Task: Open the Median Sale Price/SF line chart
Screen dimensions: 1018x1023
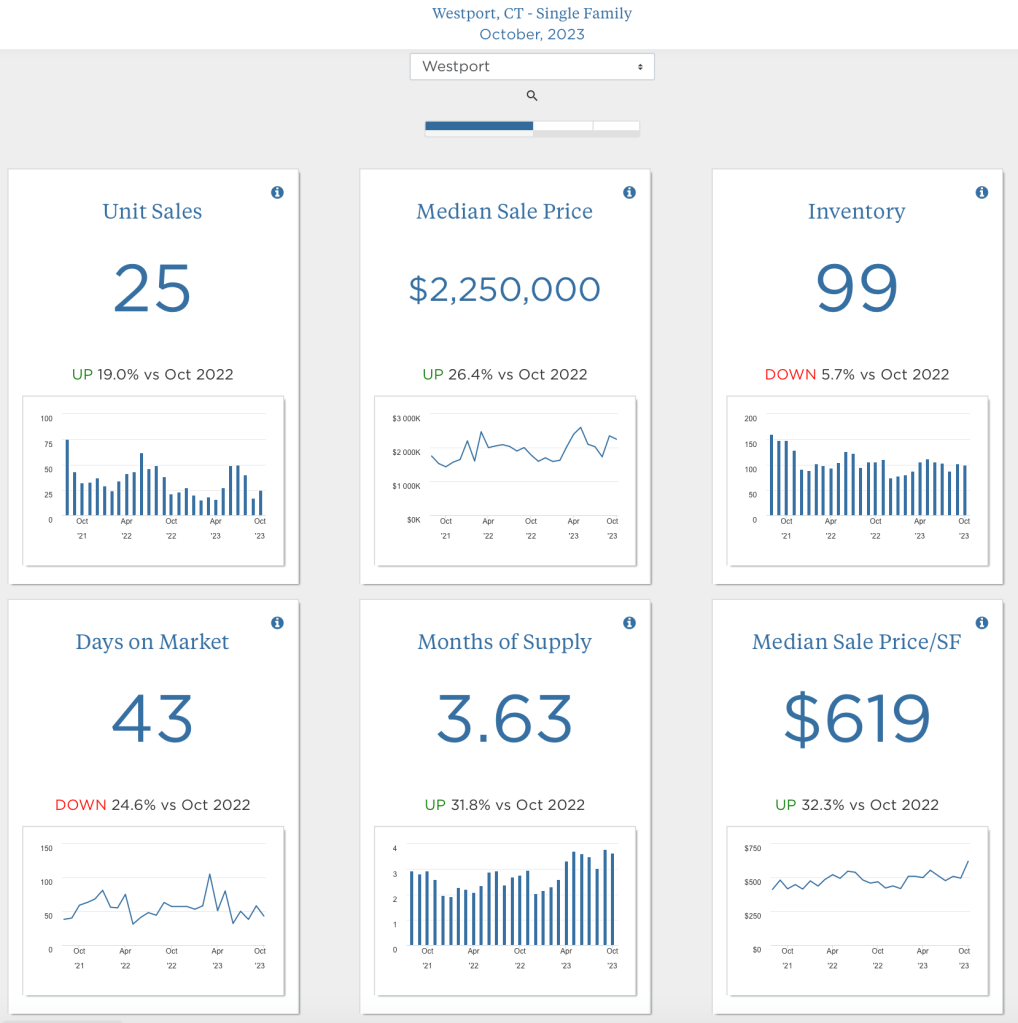Action: pyautogui.click(x=858, y=910)
